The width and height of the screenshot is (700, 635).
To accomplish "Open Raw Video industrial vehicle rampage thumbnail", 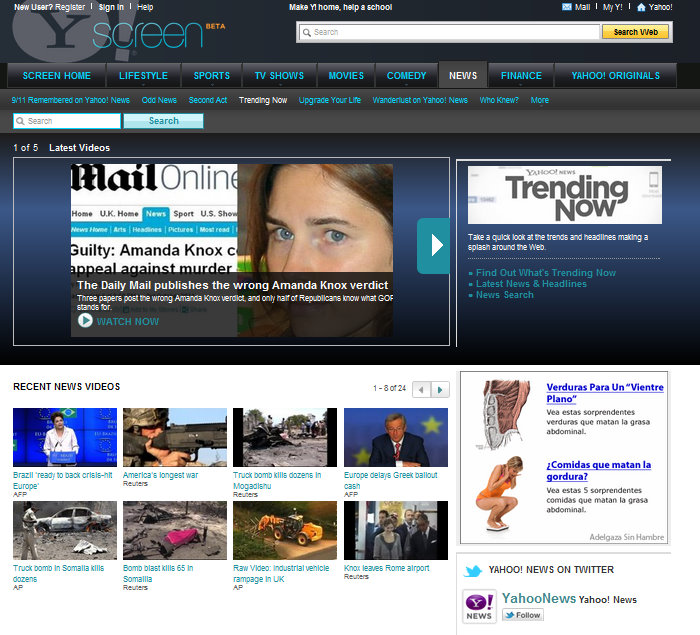I will pos(285,530).
